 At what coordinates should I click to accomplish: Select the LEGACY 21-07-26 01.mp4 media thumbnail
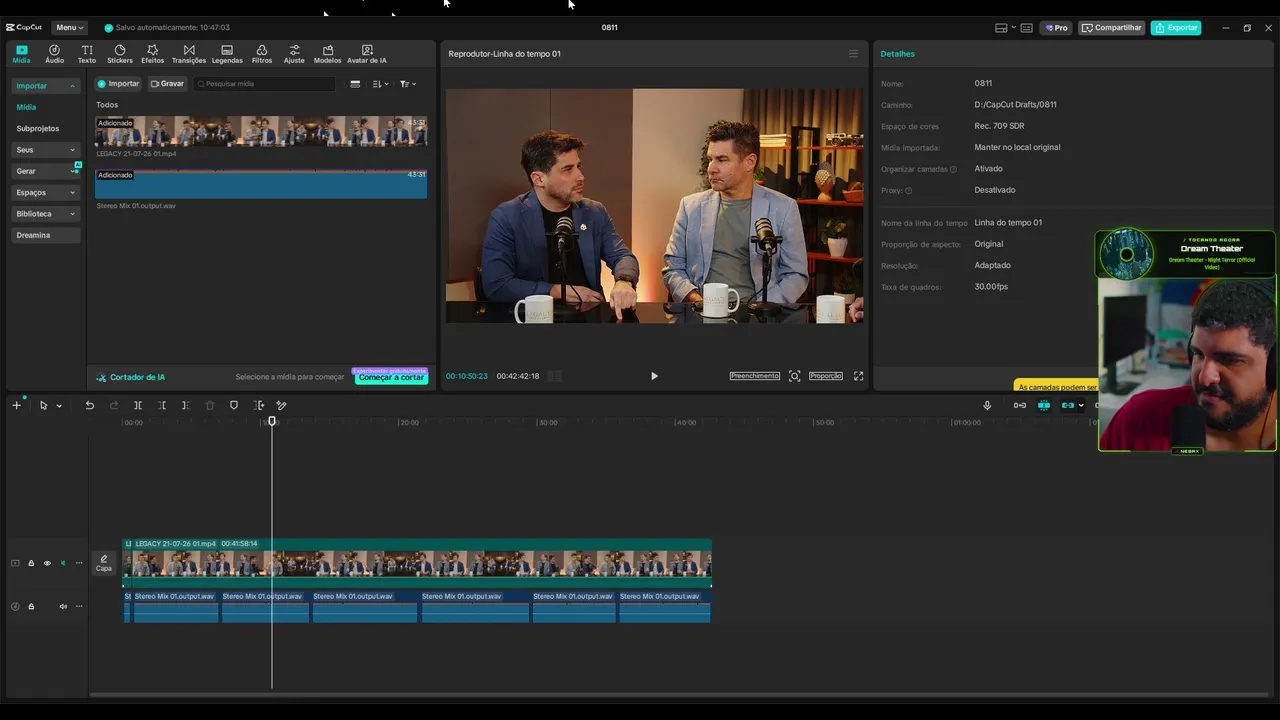click(x=261, y=132)
